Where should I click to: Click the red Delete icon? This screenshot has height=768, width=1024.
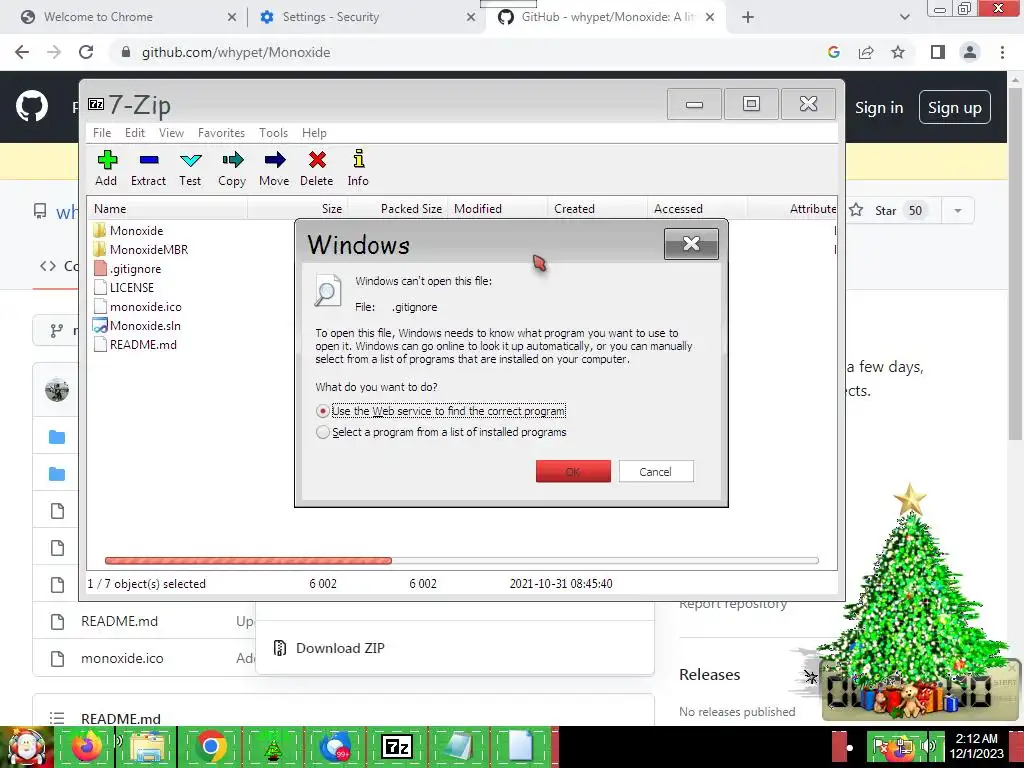tap(317, 168)
